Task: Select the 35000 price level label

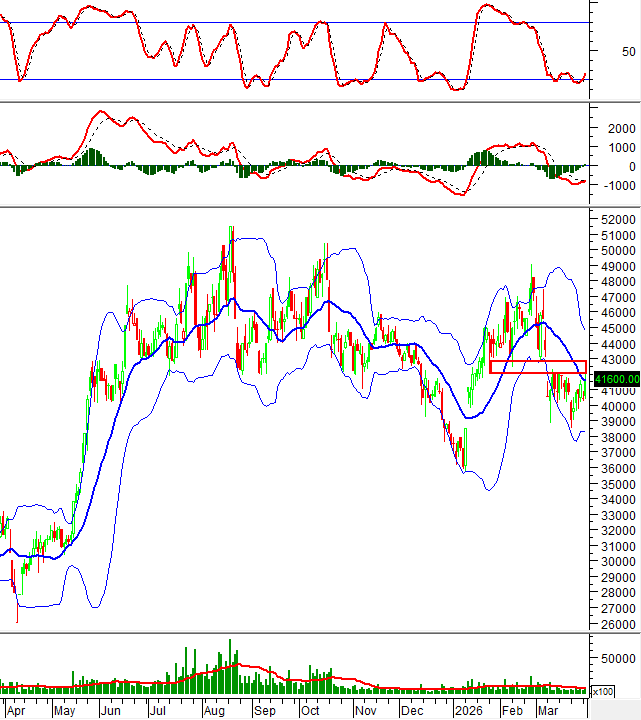Action: [617, 485]
